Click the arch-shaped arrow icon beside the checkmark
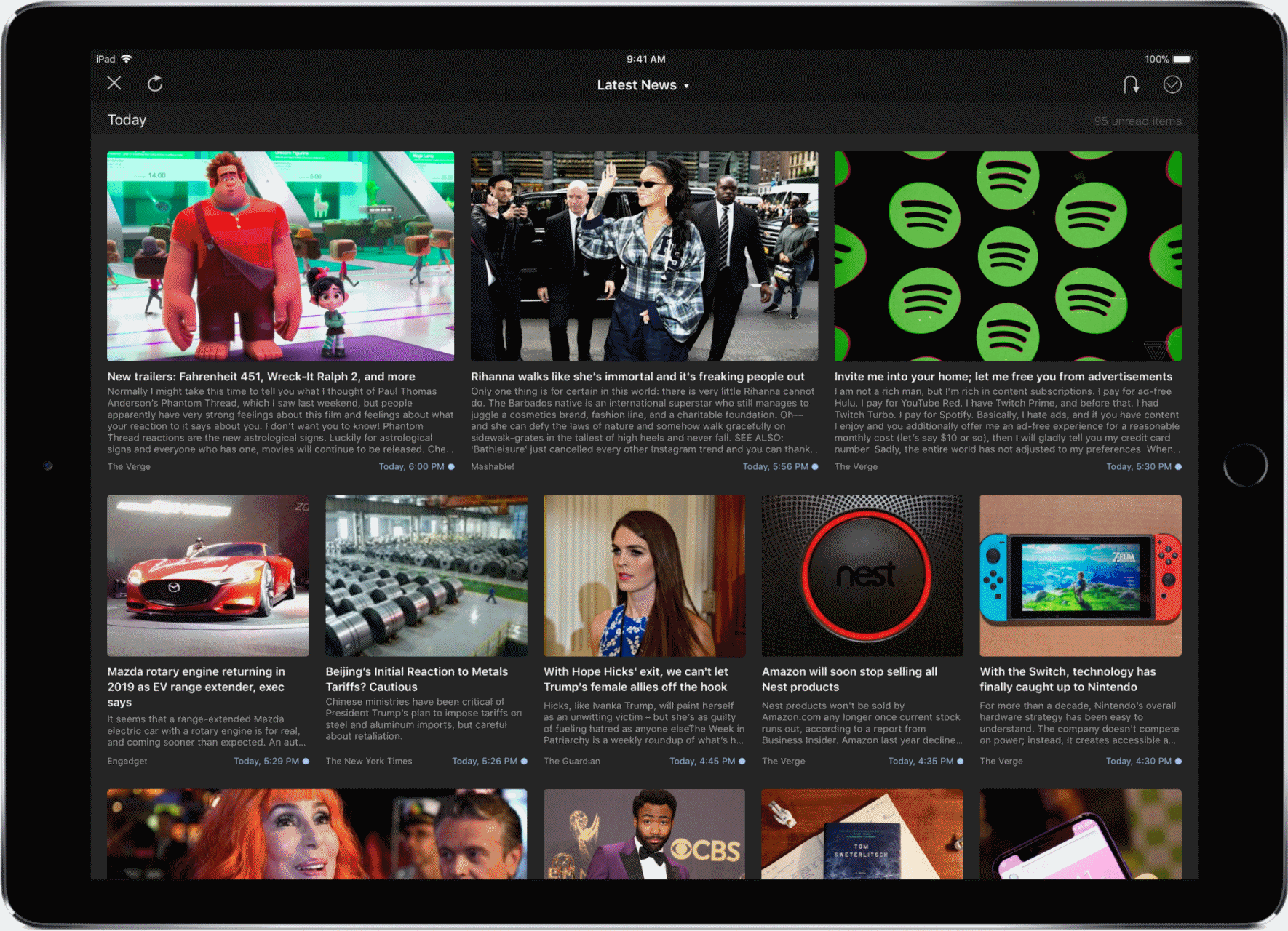This screenshot has height=931, width=1288. (x=1131, y=84)
